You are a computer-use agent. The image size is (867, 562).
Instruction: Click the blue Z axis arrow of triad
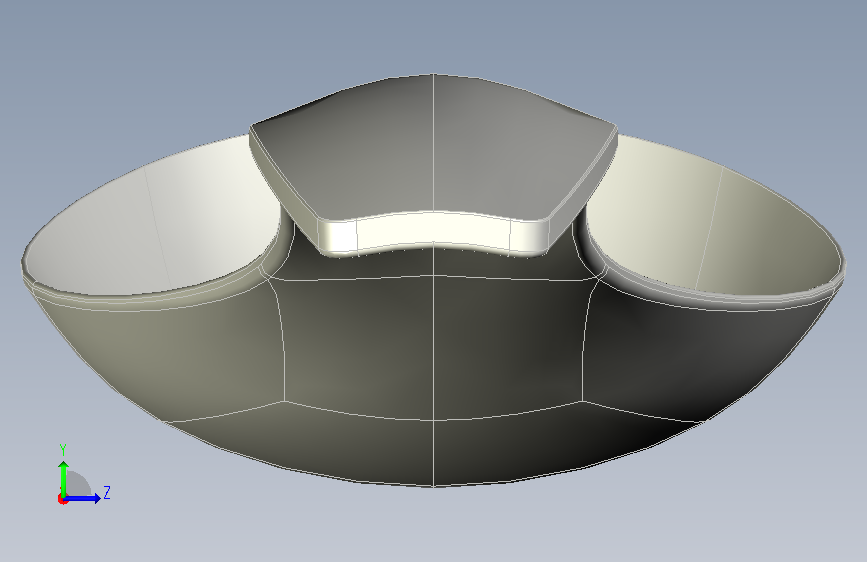[83, 498]
